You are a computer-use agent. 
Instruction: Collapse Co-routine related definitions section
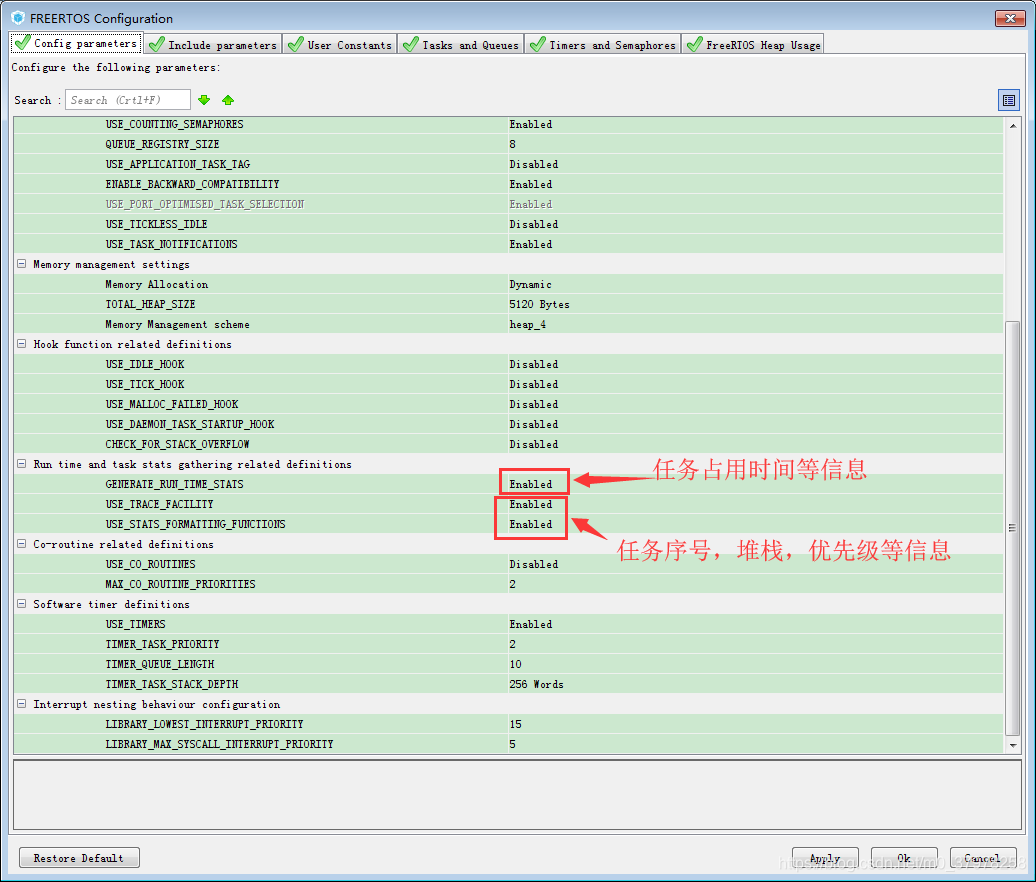coord(22,544)
